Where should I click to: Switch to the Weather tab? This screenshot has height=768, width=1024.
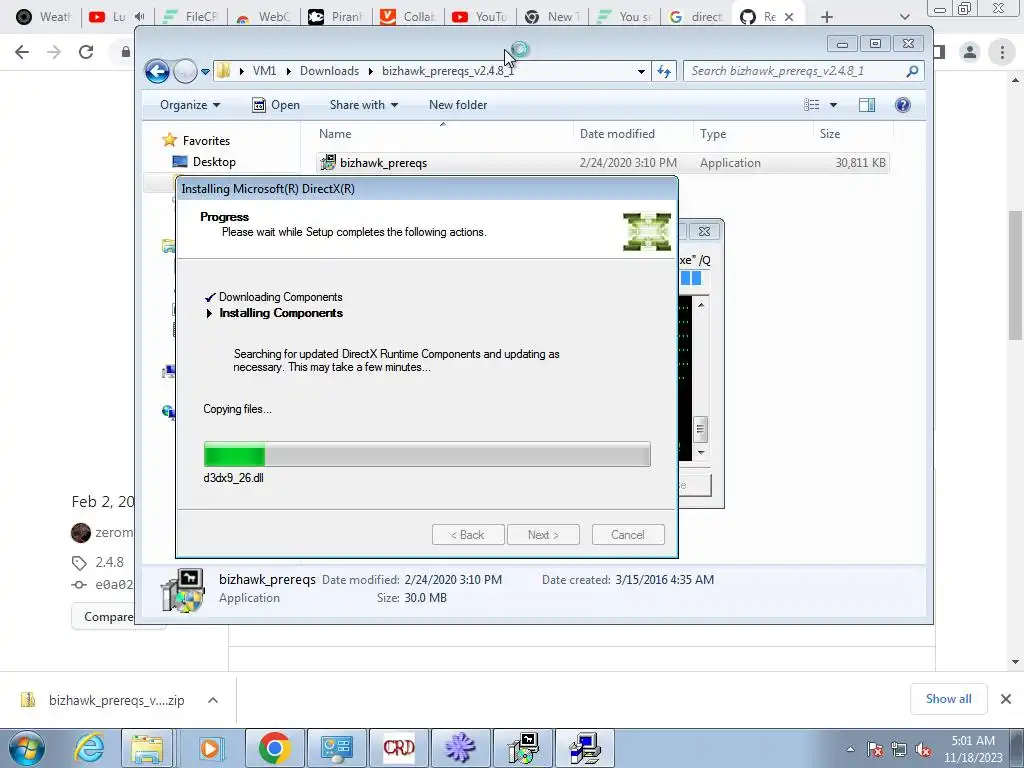42,17
